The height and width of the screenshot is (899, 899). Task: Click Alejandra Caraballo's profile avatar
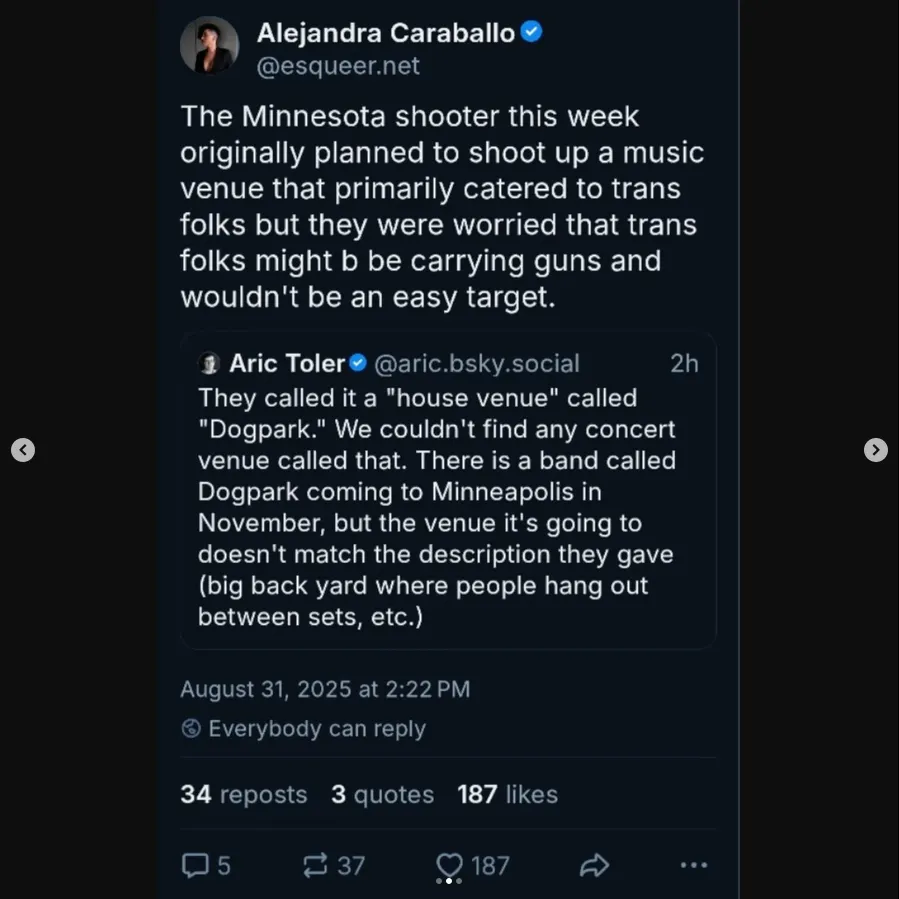tap(209, 46)
